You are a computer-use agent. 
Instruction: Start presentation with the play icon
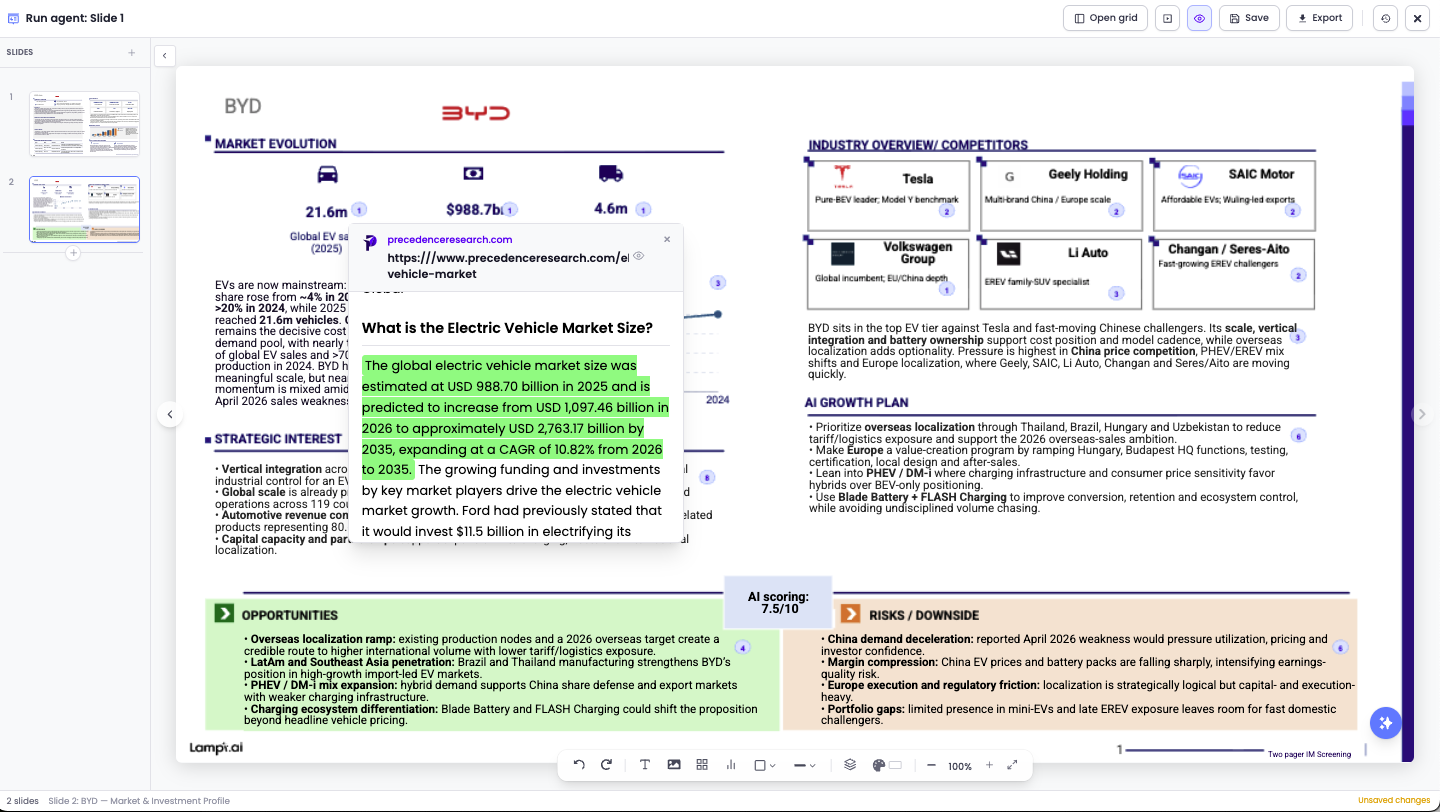click(1167, 18)
